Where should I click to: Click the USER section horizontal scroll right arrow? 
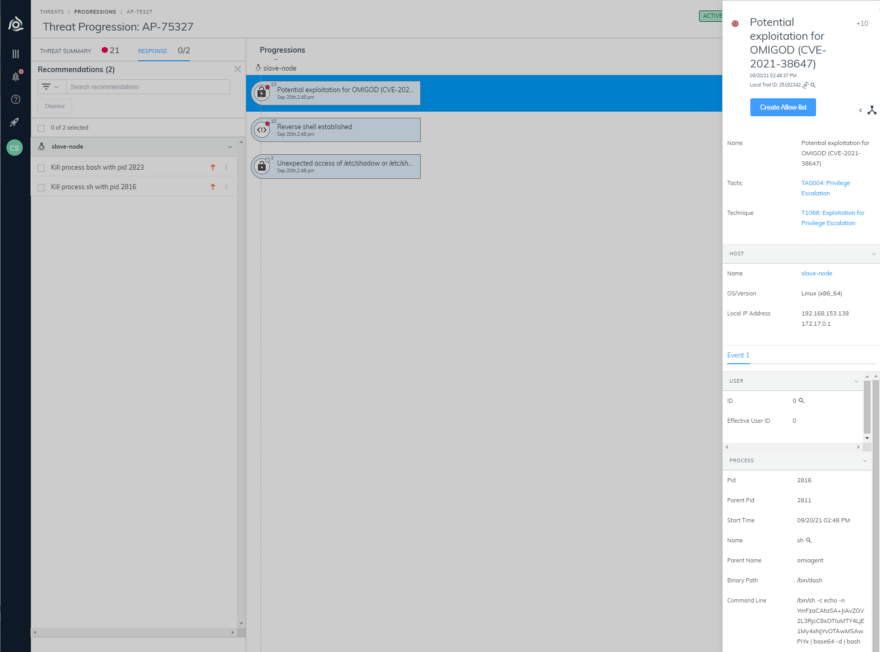point(858,447)
